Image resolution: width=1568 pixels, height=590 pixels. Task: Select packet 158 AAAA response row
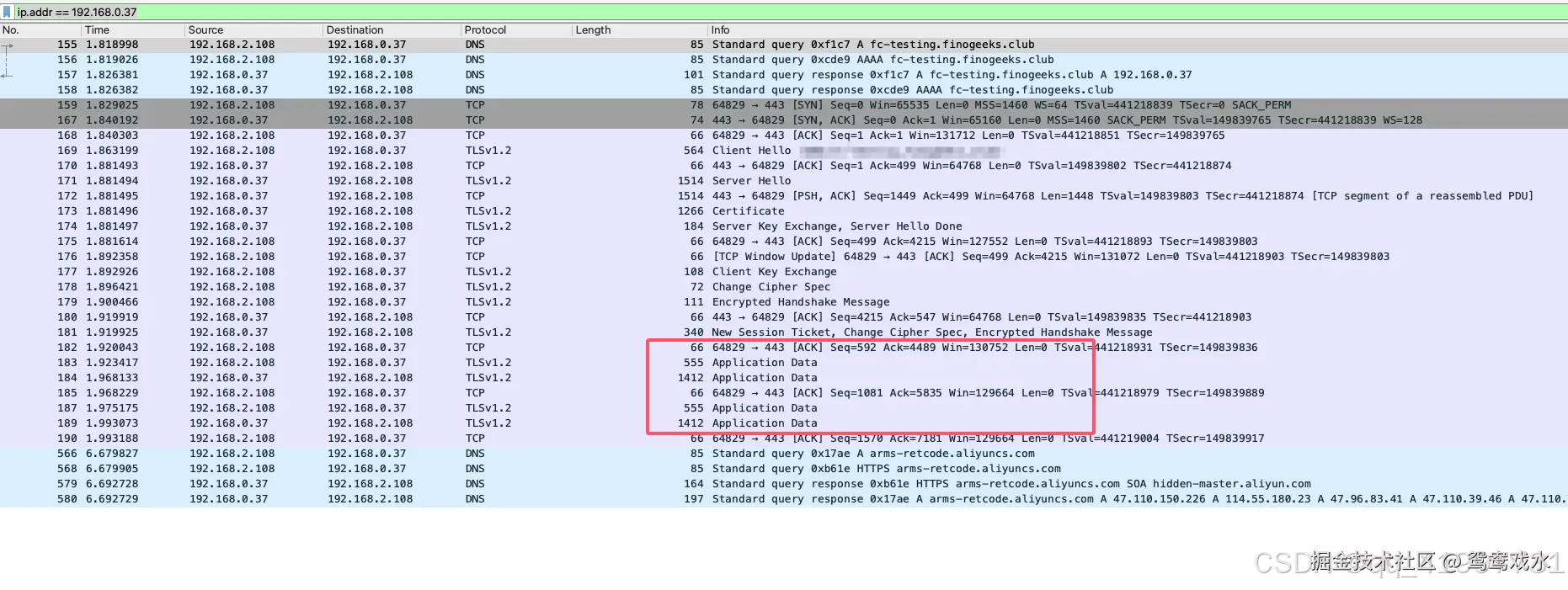click(x=784, y=90)
